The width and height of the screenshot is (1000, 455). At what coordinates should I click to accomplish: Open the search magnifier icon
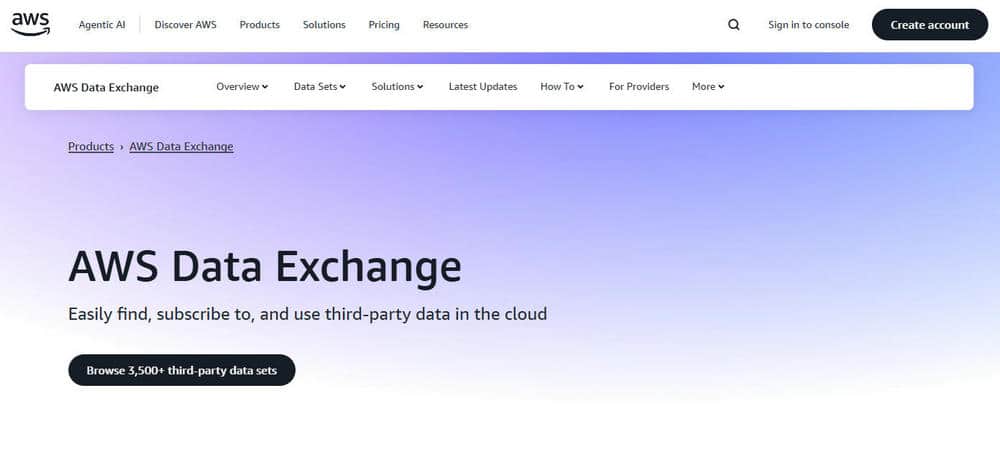tap(734, 25)
